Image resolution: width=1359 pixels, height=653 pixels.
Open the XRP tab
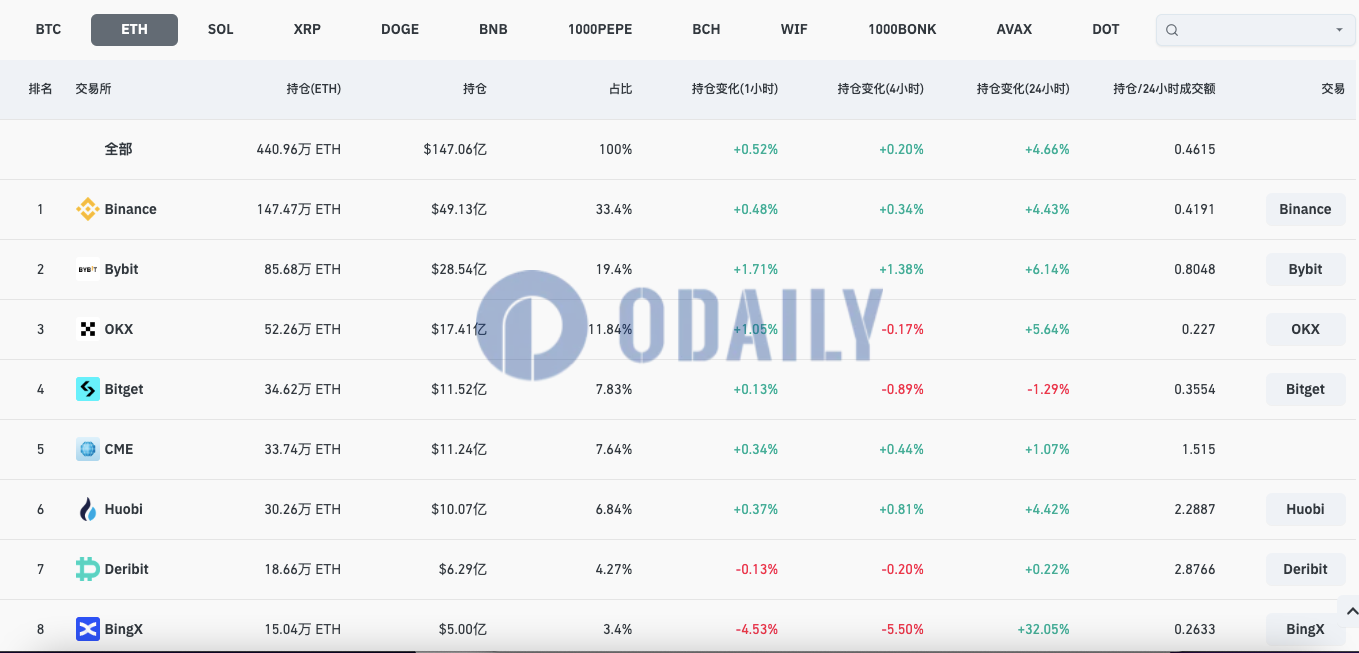307,29
